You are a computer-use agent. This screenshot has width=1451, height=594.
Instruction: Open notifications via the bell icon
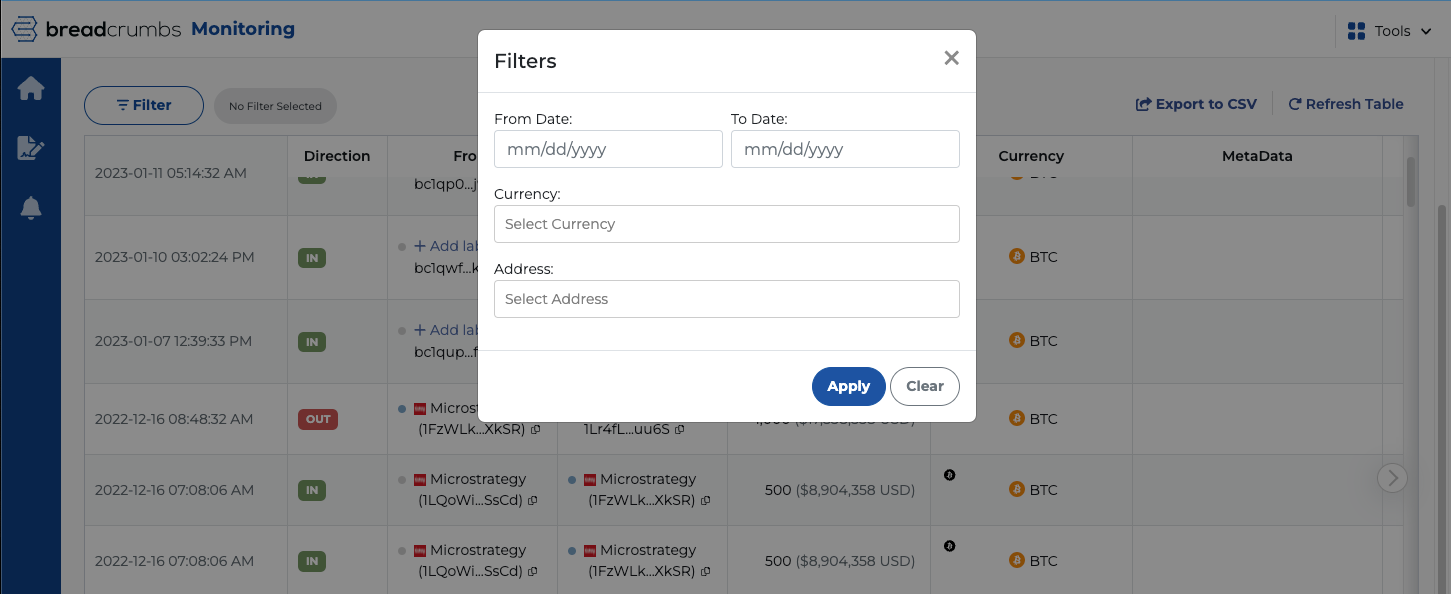[31, 207]
